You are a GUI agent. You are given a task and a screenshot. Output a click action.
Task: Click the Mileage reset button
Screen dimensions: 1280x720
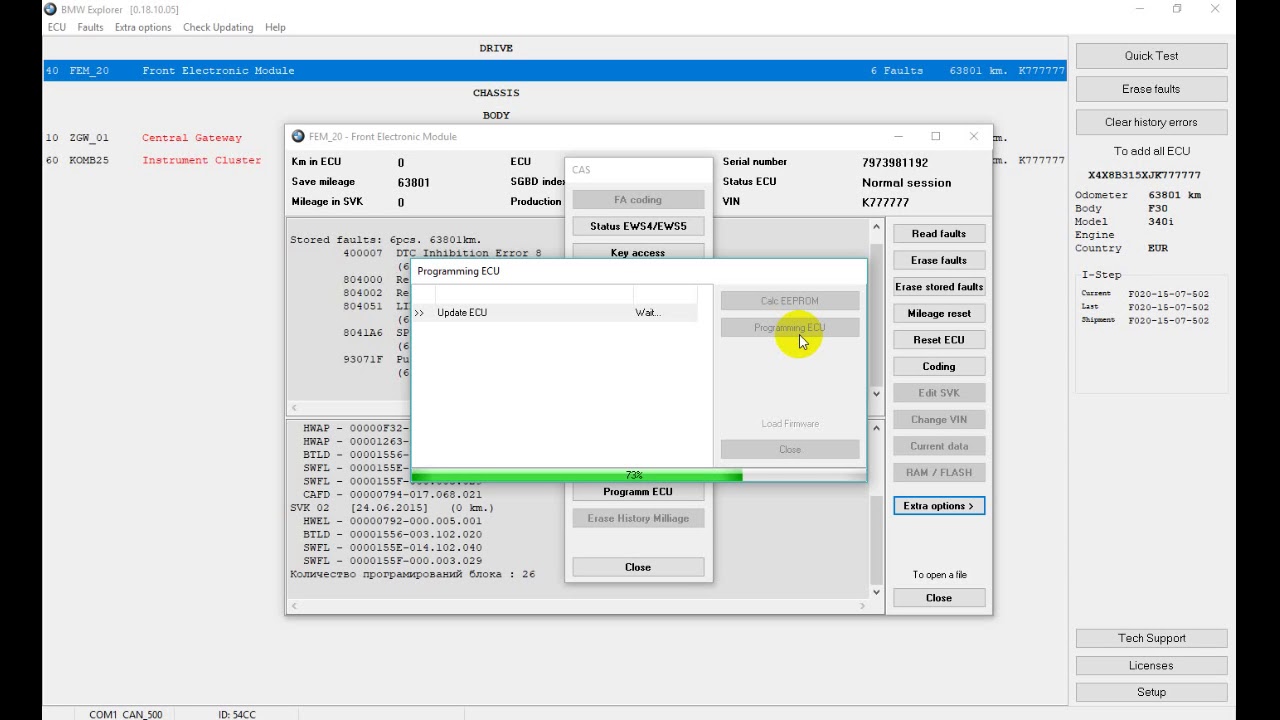click(939, 313)
